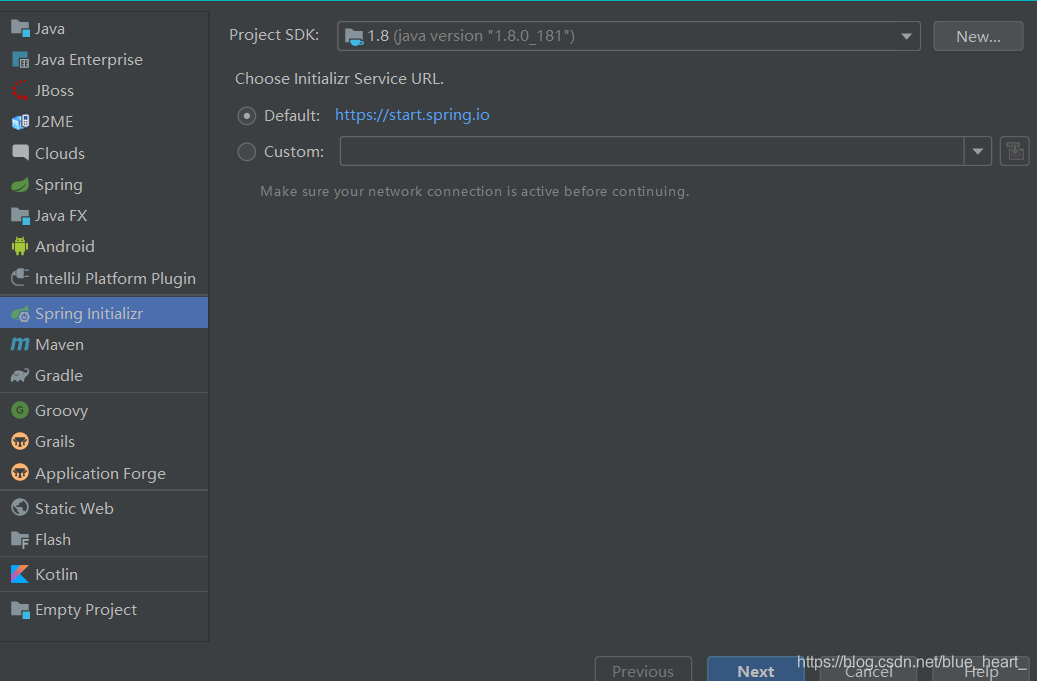This screenshot has height=681, width=1037.
Task: Click the New... SDK button
Action: click(x=978, y=36)
